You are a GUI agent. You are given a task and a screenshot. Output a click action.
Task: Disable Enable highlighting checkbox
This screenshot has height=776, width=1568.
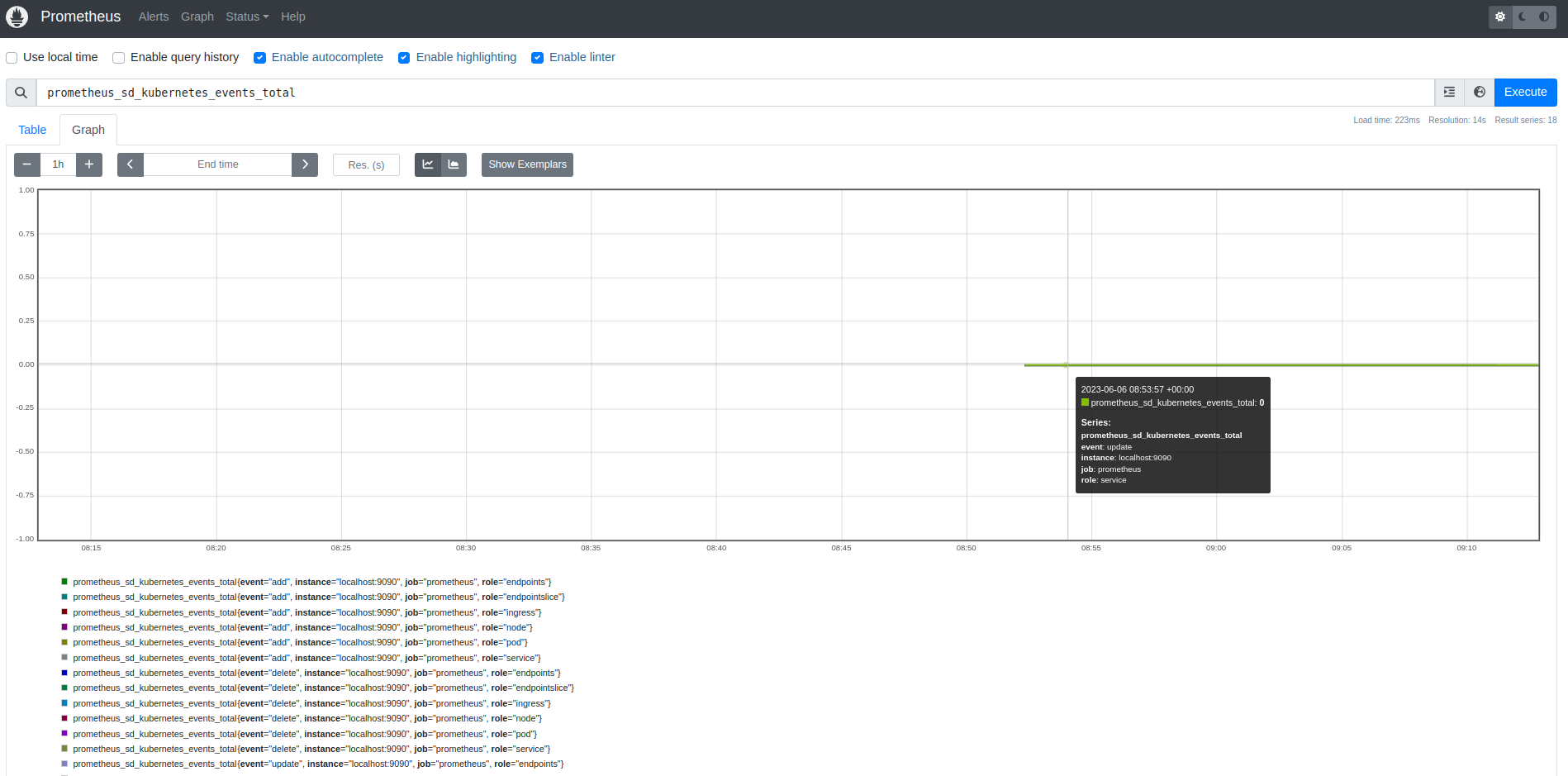[404, 58]
